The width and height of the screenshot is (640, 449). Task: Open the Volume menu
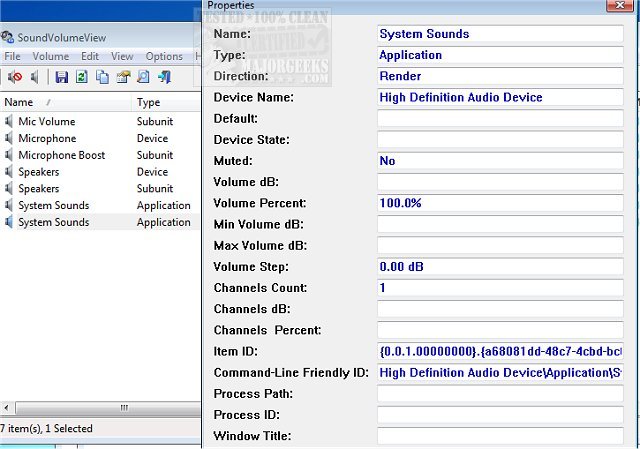click(51, 56)
